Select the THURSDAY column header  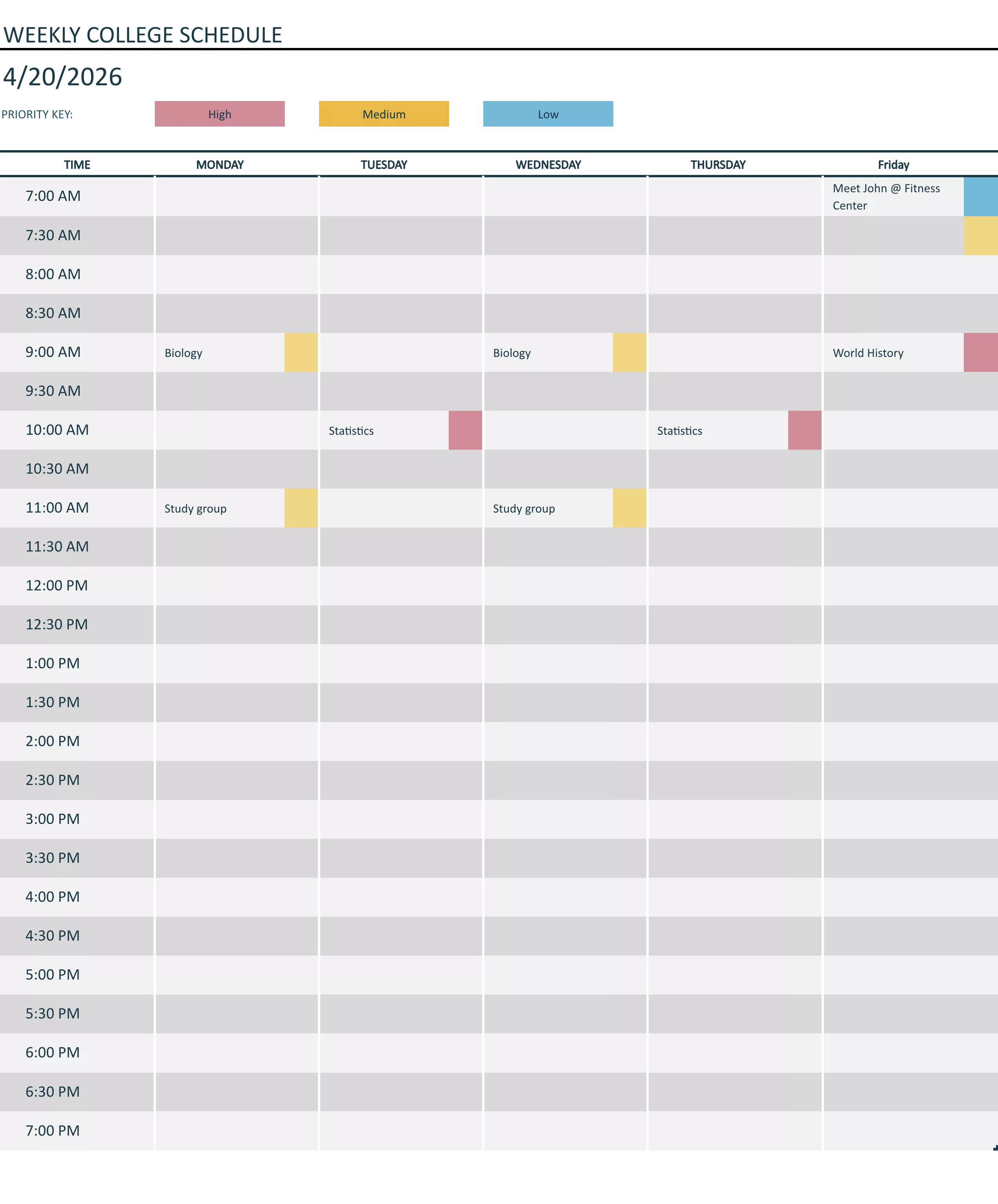(718, 165)
